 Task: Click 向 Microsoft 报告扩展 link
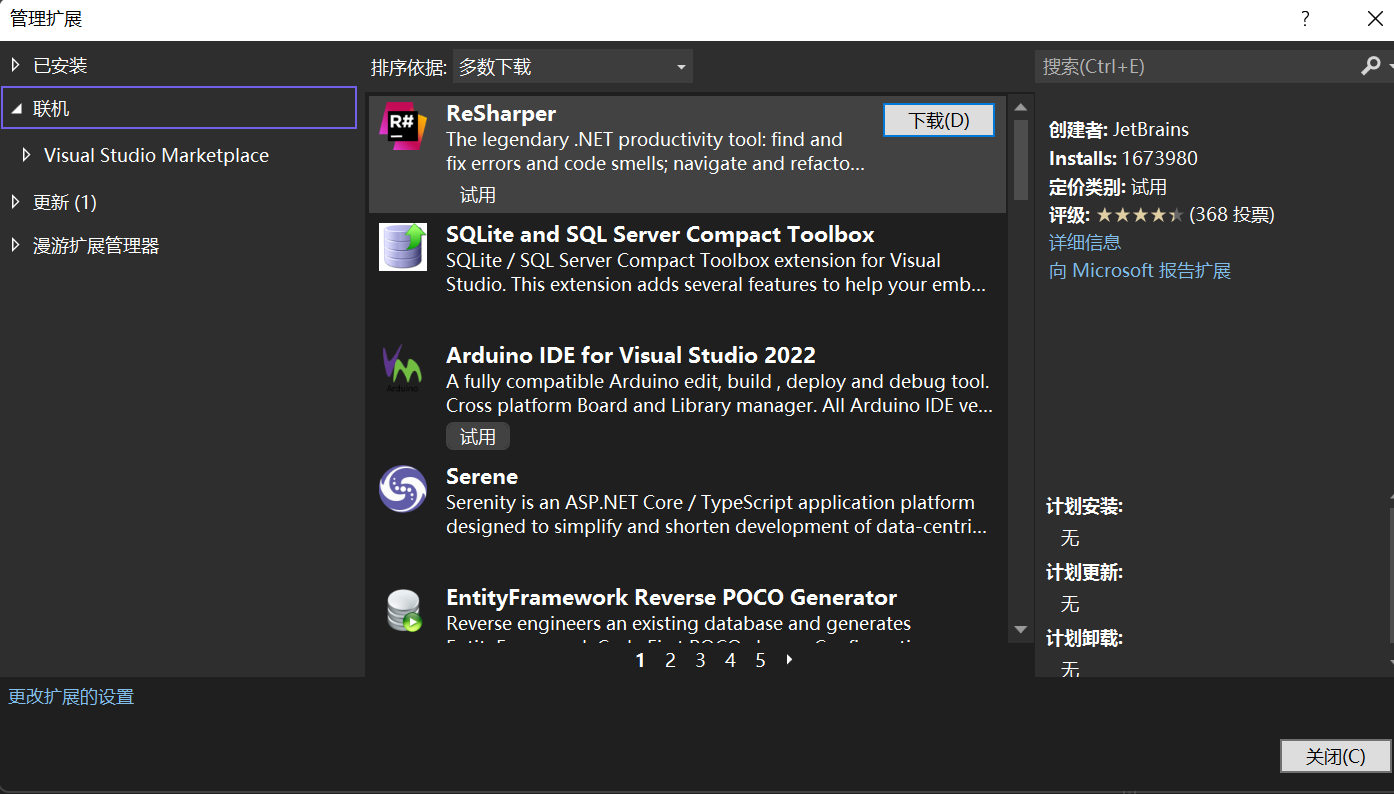point(1140,271)
